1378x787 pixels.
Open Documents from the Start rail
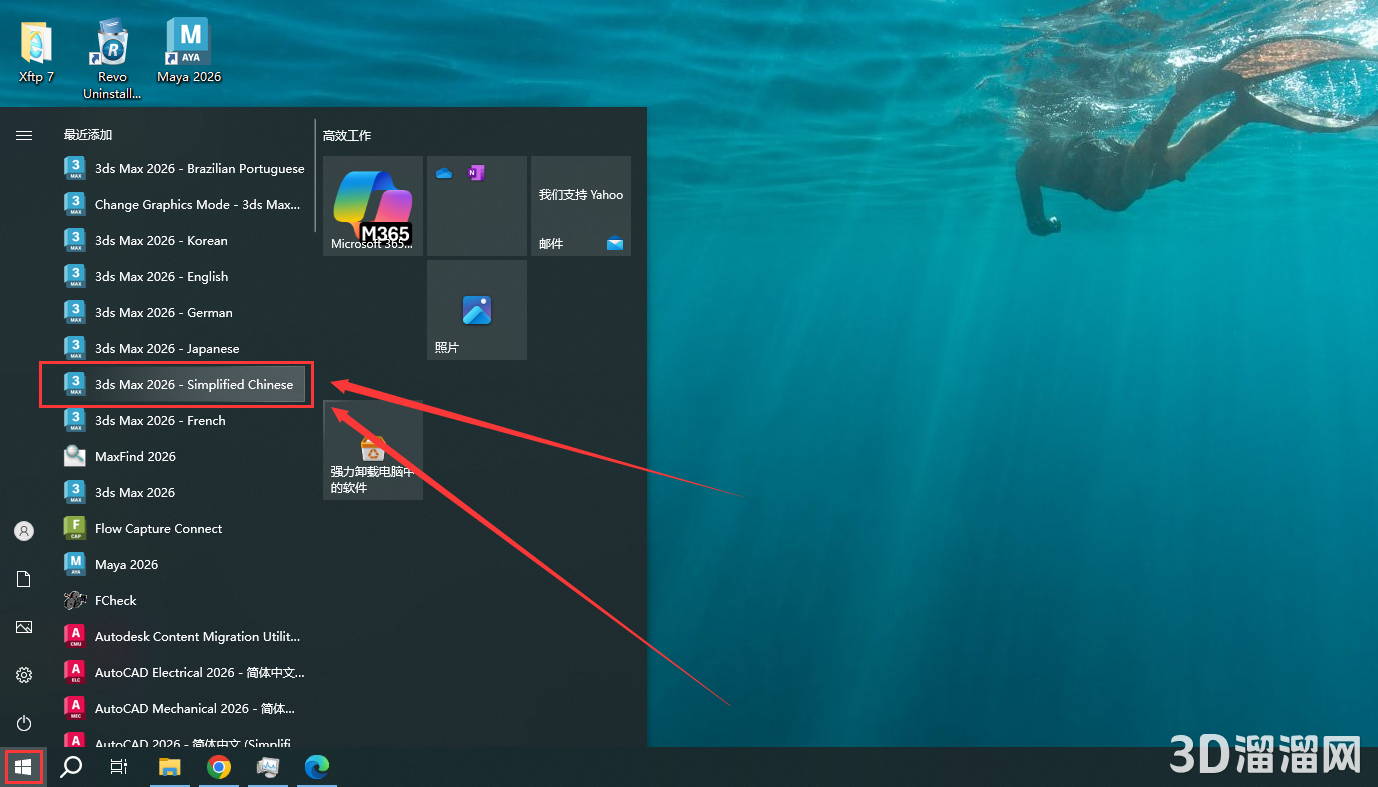click(x=24, y=579)
